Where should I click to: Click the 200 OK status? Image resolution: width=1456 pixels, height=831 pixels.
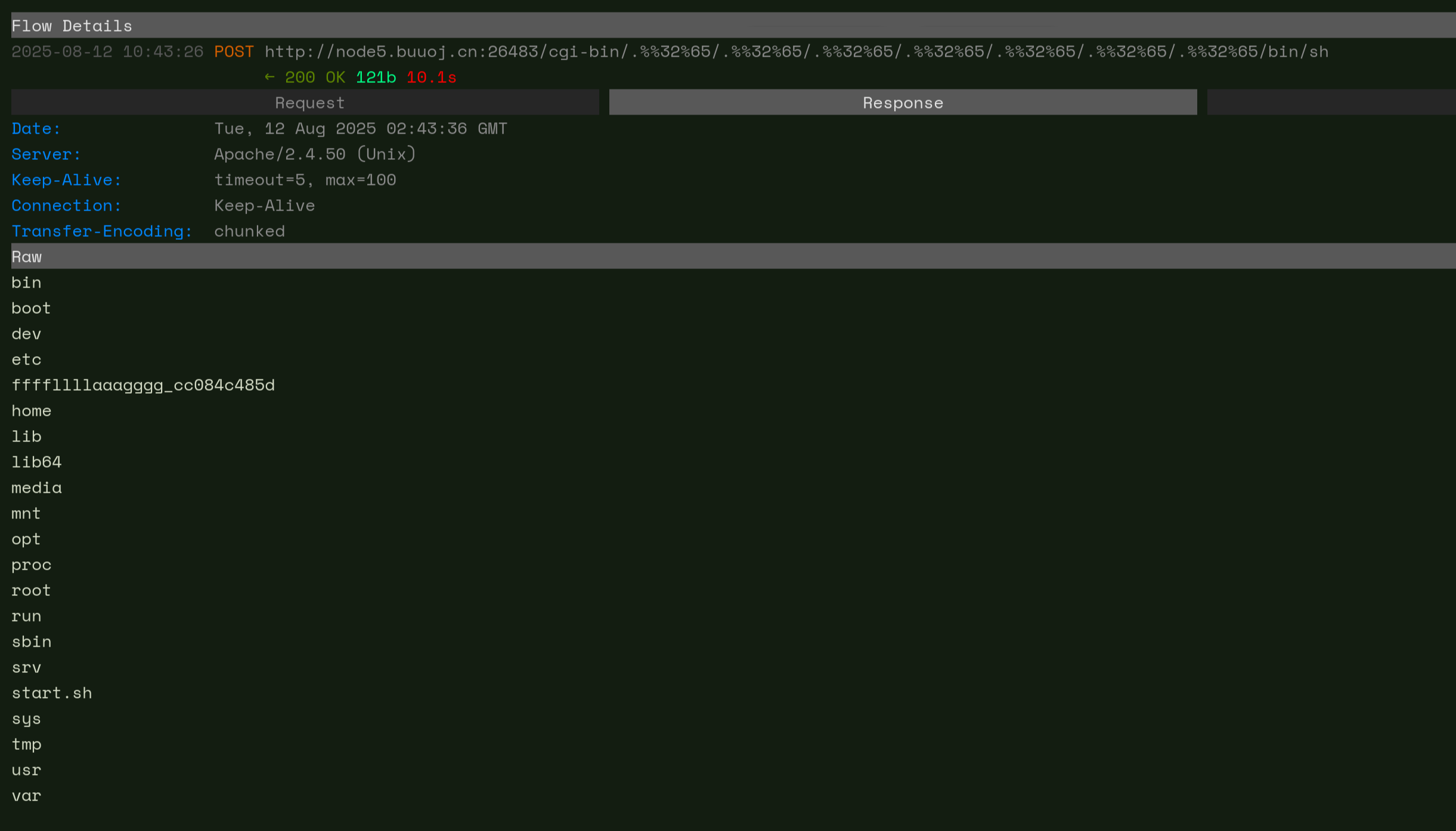coord(315,78)
